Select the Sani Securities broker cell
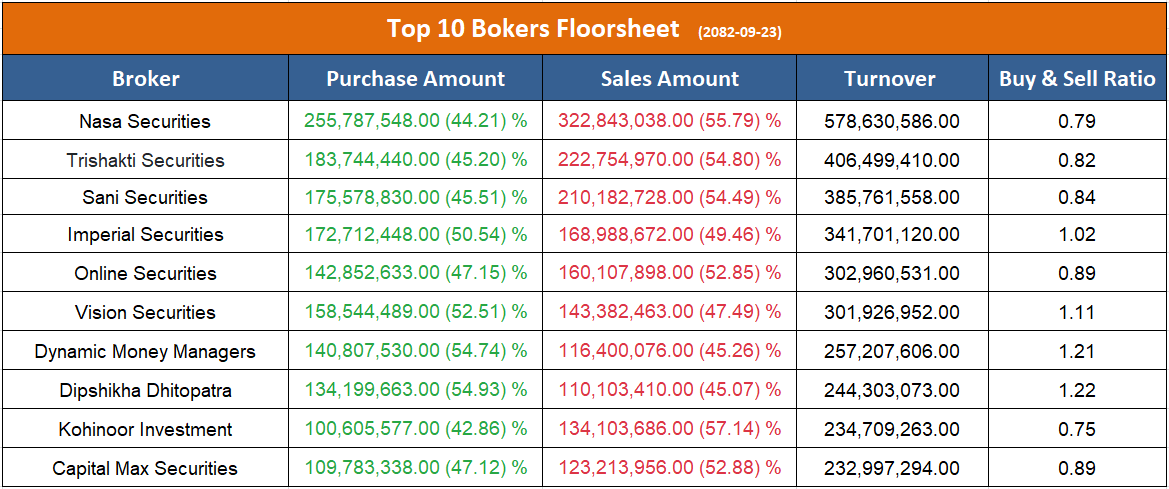Screen dimensions: 1169x489 coord(145,198)
